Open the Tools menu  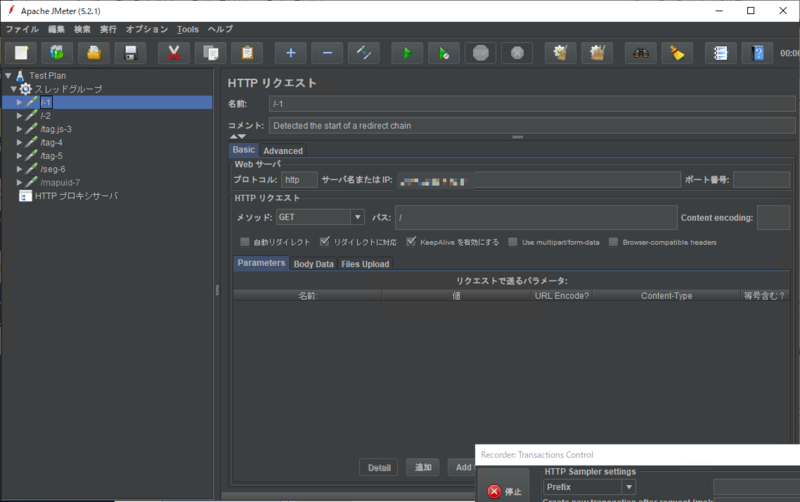tap(188, 29)
